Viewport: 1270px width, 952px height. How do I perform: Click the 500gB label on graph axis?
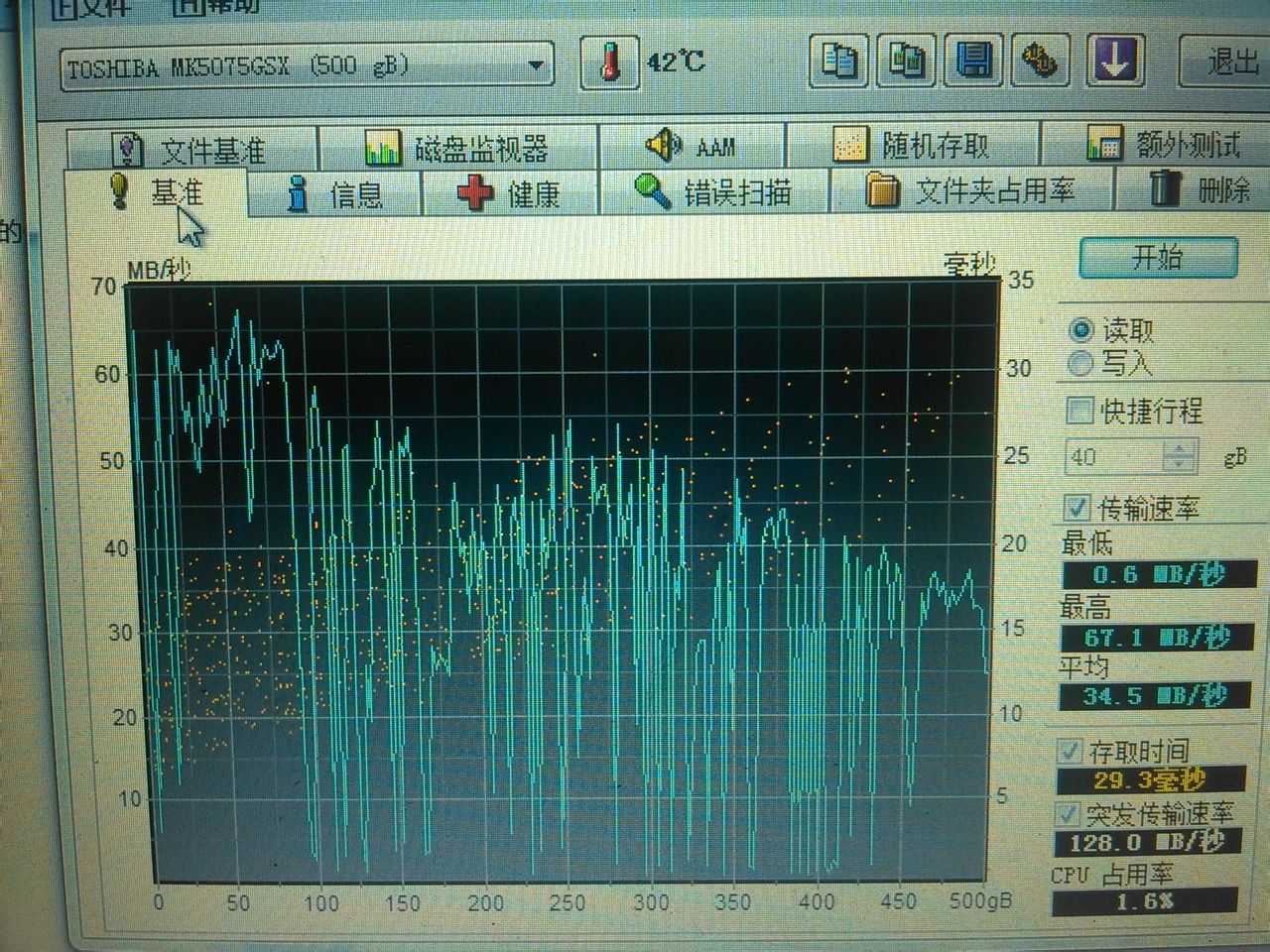click(x=979, y=901)
